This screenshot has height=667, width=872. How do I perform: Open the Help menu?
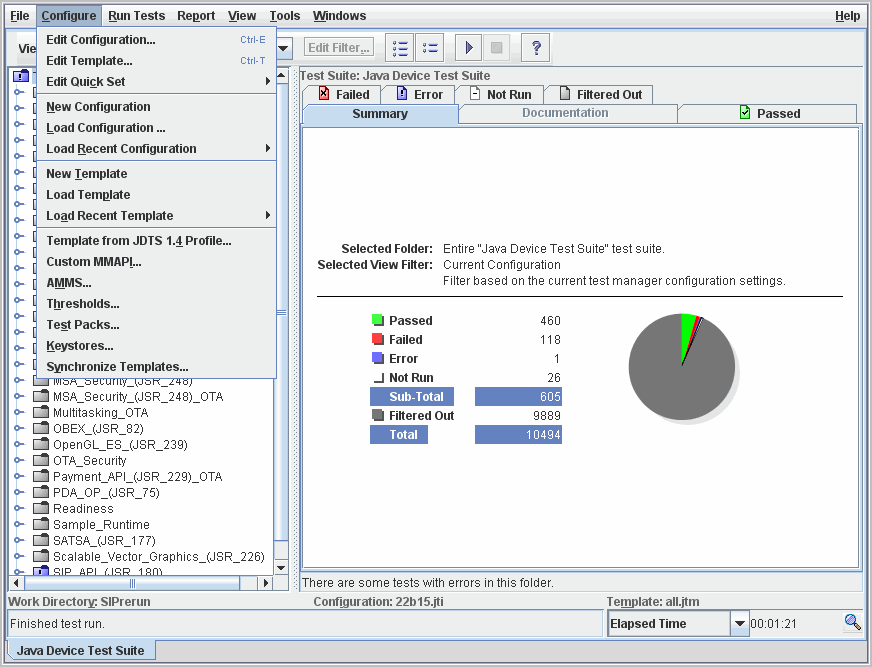pyautogui.click(x=847, y=16)
